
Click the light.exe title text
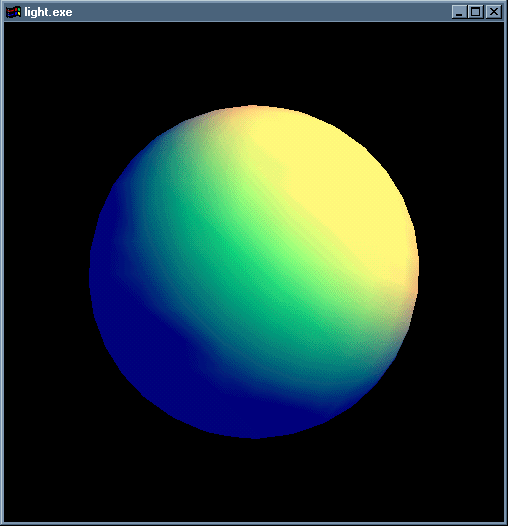coord(48,12)
